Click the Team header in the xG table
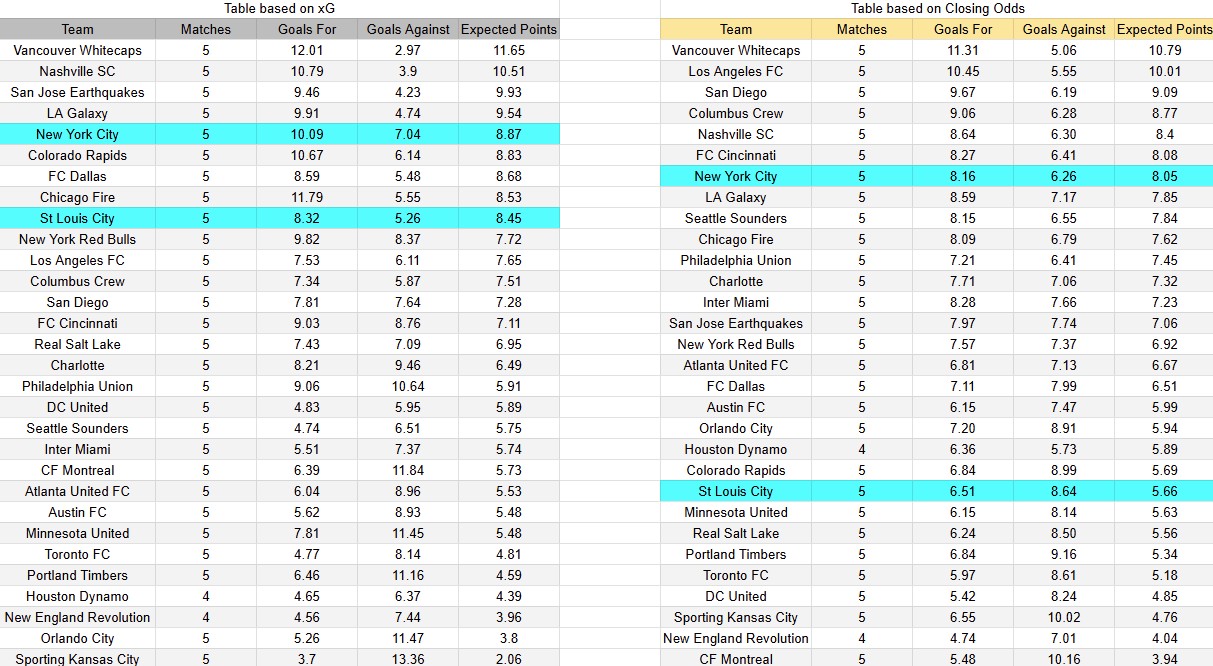Viewport: 1213px width, 666px height. click(77, 29)
